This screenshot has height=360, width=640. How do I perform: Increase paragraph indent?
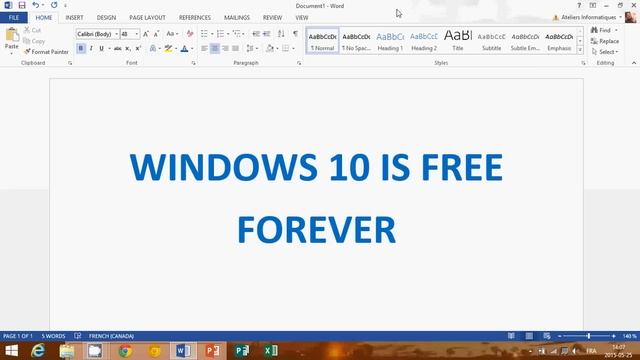point(267,34)
